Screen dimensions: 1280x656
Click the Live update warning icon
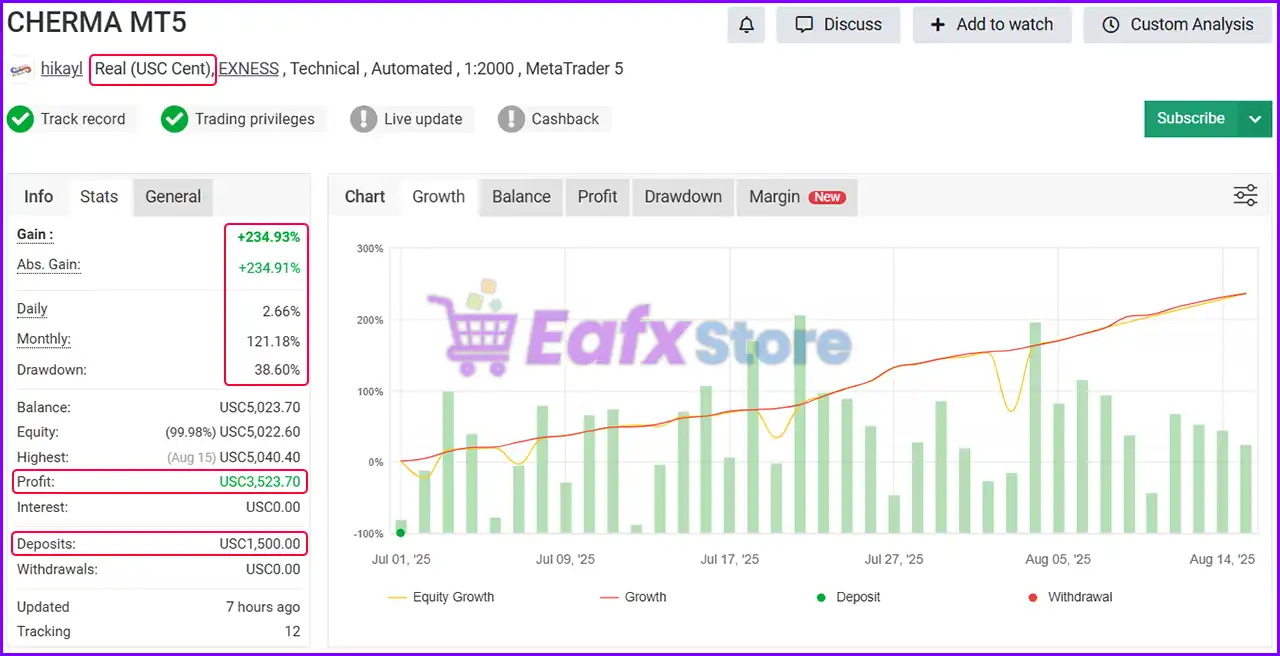coord(363,119)
